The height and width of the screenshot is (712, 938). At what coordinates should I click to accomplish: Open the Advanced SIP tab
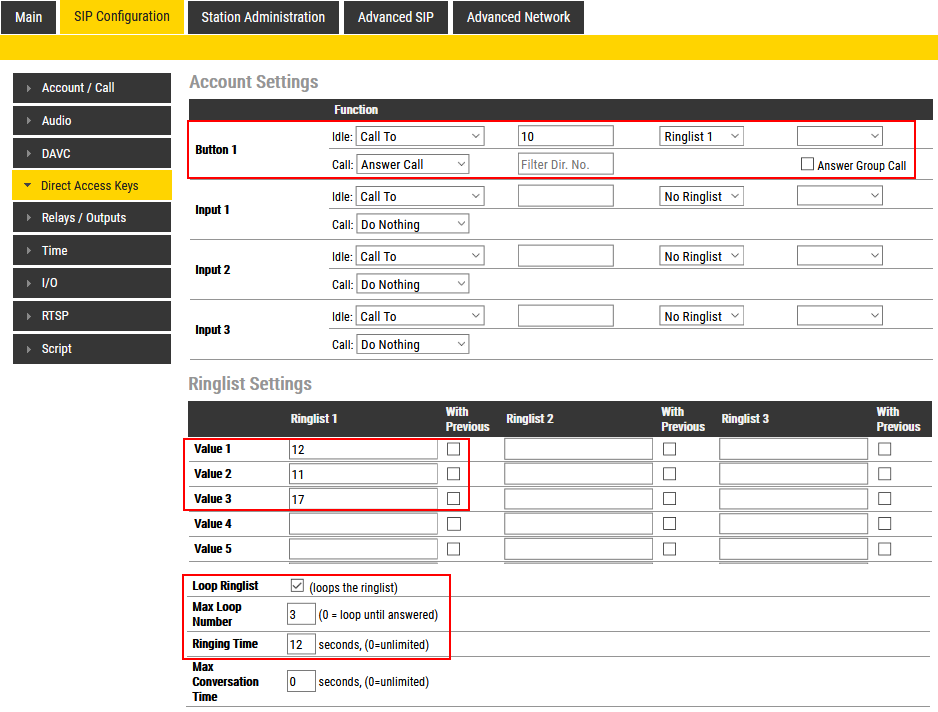click(x=396, y=17)
